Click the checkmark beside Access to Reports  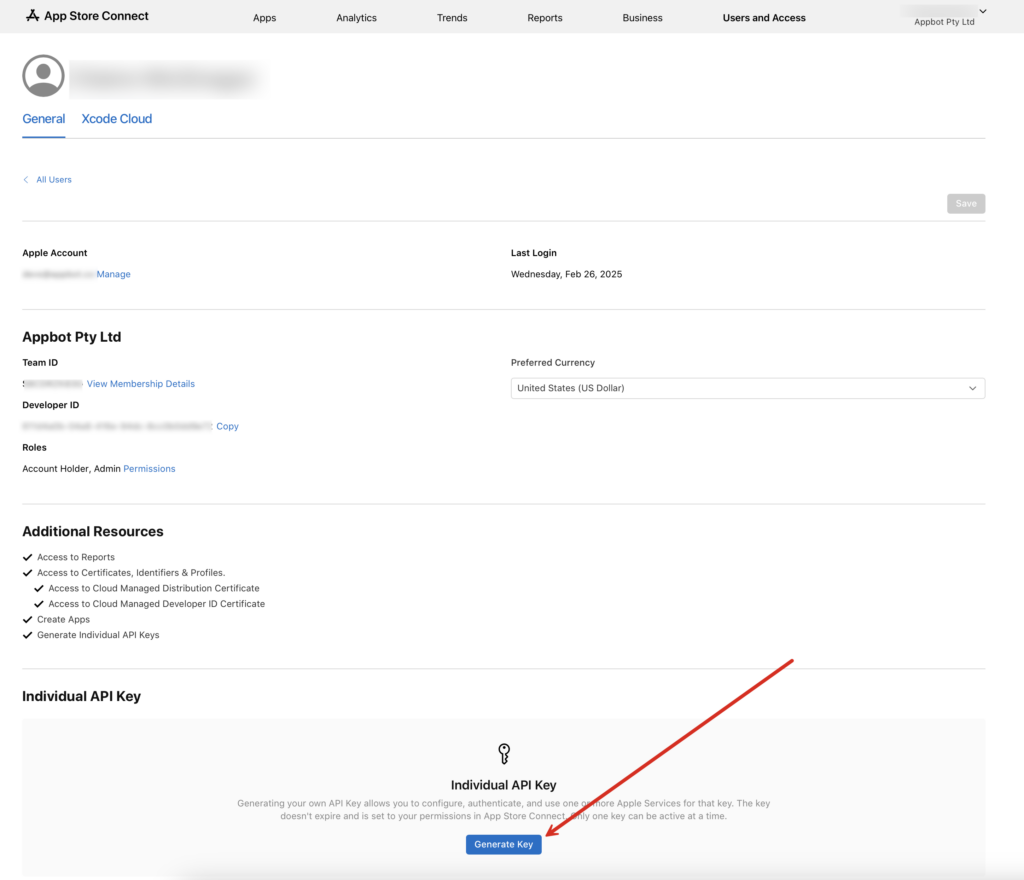pos(28,557)
